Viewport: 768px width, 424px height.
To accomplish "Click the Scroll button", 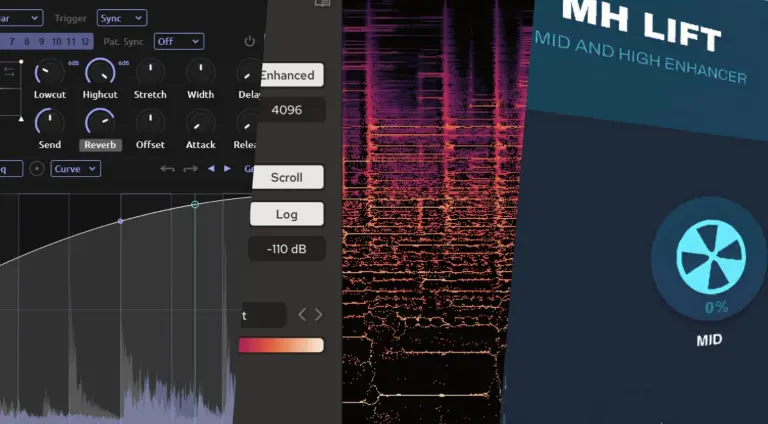I will click(287, 177).
